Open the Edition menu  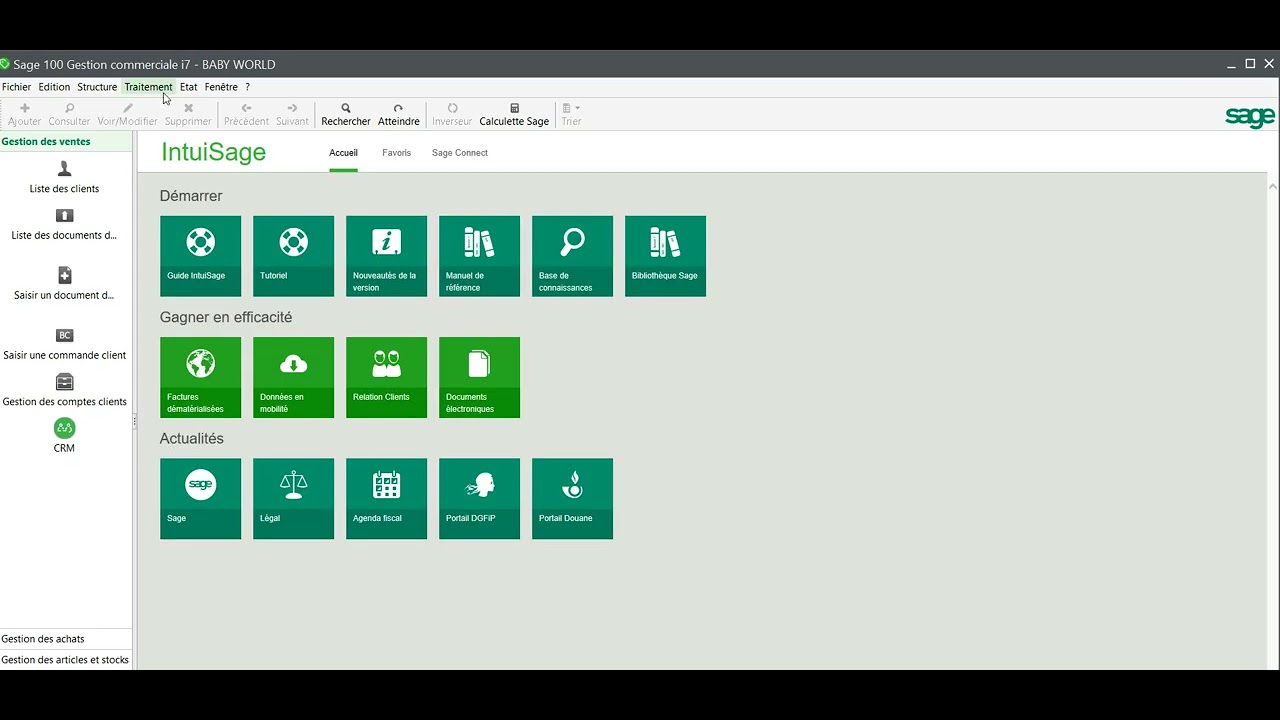point(54,87)
